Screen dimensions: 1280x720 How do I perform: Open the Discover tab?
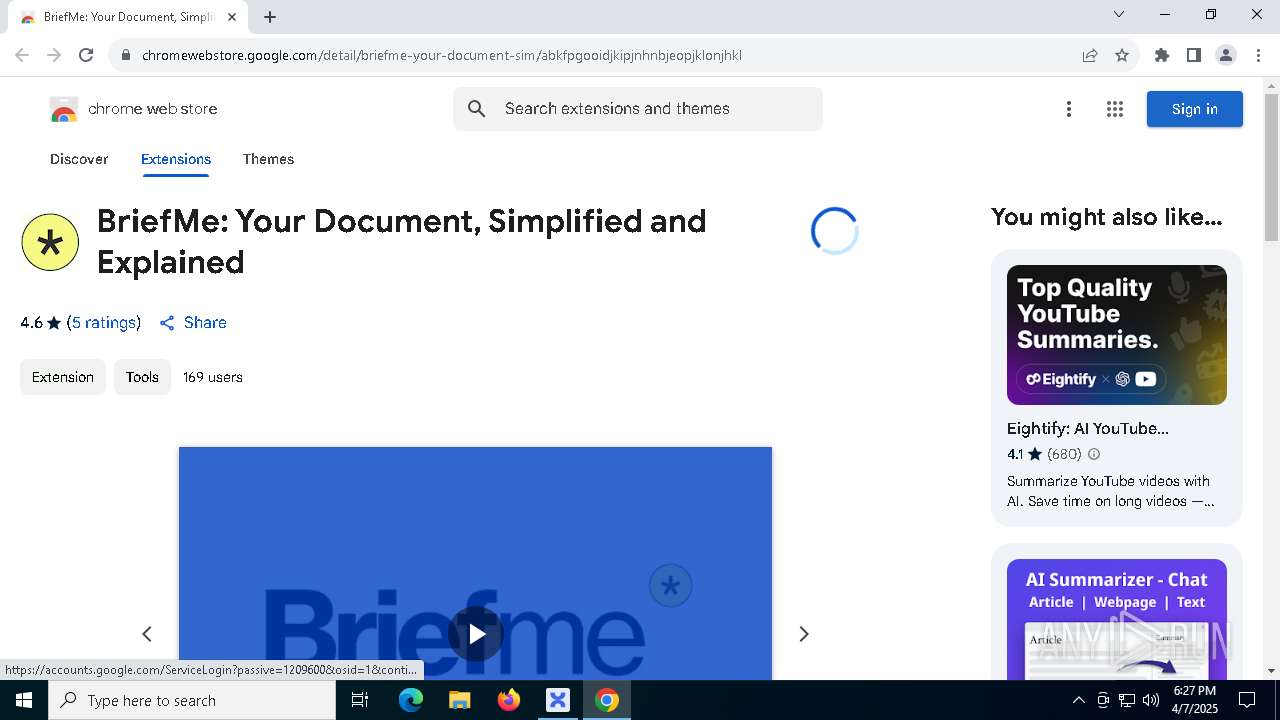(79, 159)
